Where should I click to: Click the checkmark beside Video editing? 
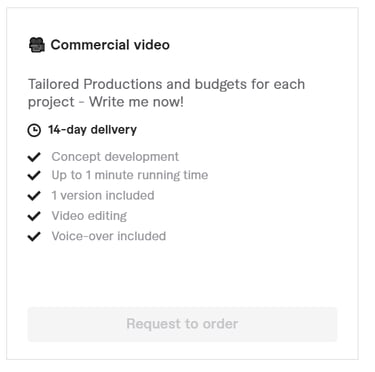(x=34, y=216)
